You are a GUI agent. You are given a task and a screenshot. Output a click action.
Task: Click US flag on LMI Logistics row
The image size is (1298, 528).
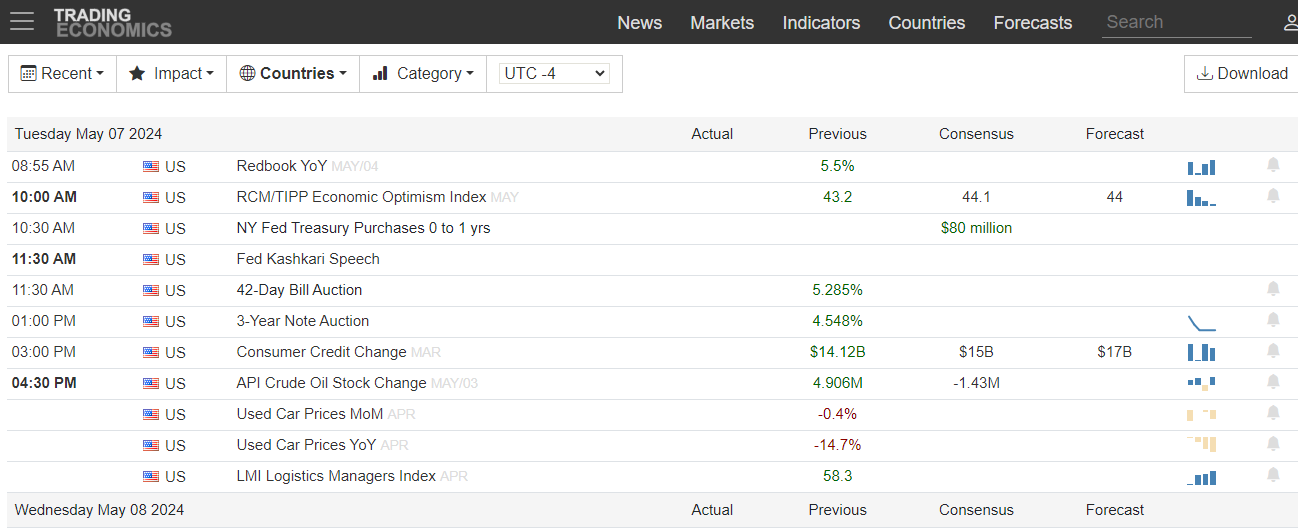(151, 477)
